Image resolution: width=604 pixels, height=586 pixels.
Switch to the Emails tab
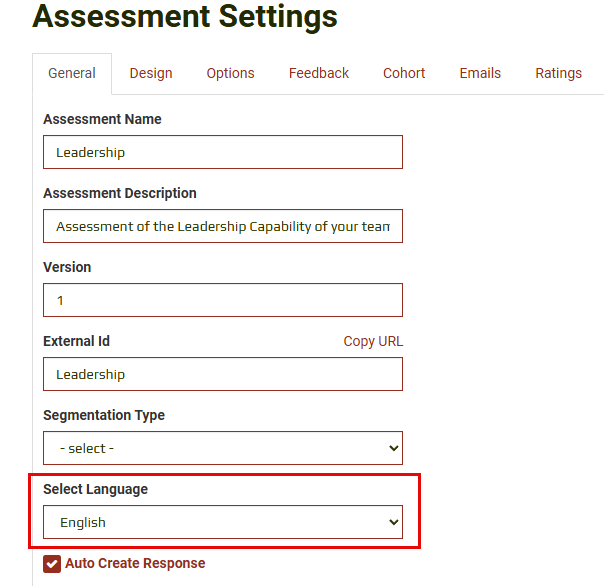480,73
